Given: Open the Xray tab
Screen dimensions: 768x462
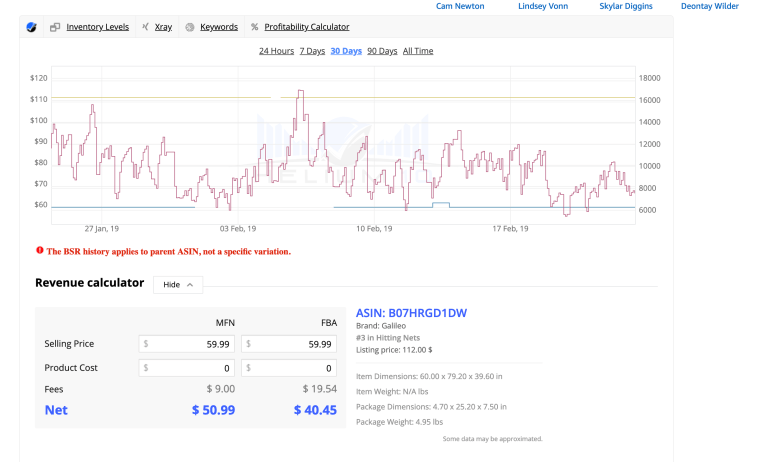Looking at the screenshot, I should click(163, 27).
